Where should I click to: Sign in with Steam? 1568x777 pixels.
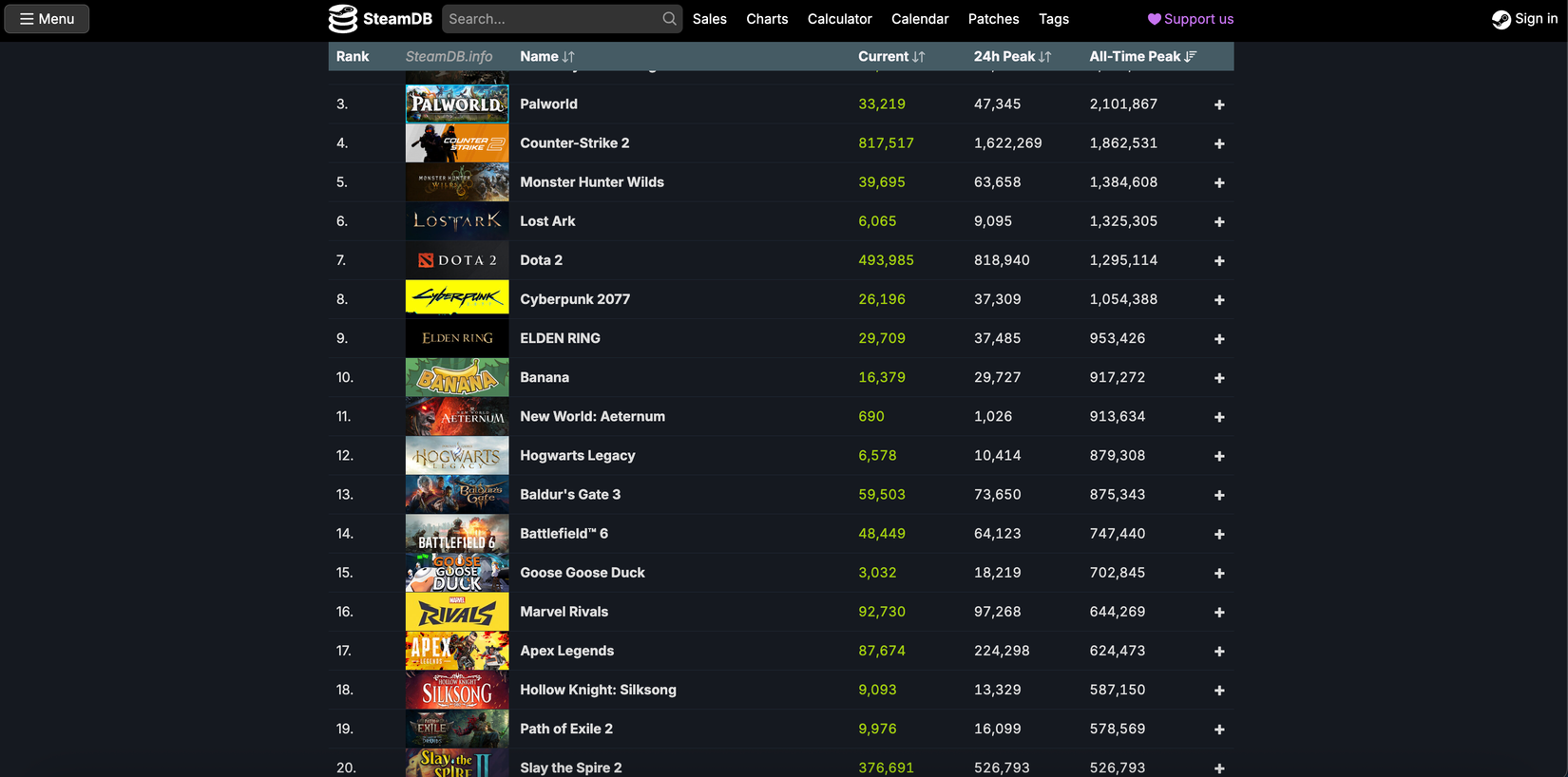(1524, 19)
